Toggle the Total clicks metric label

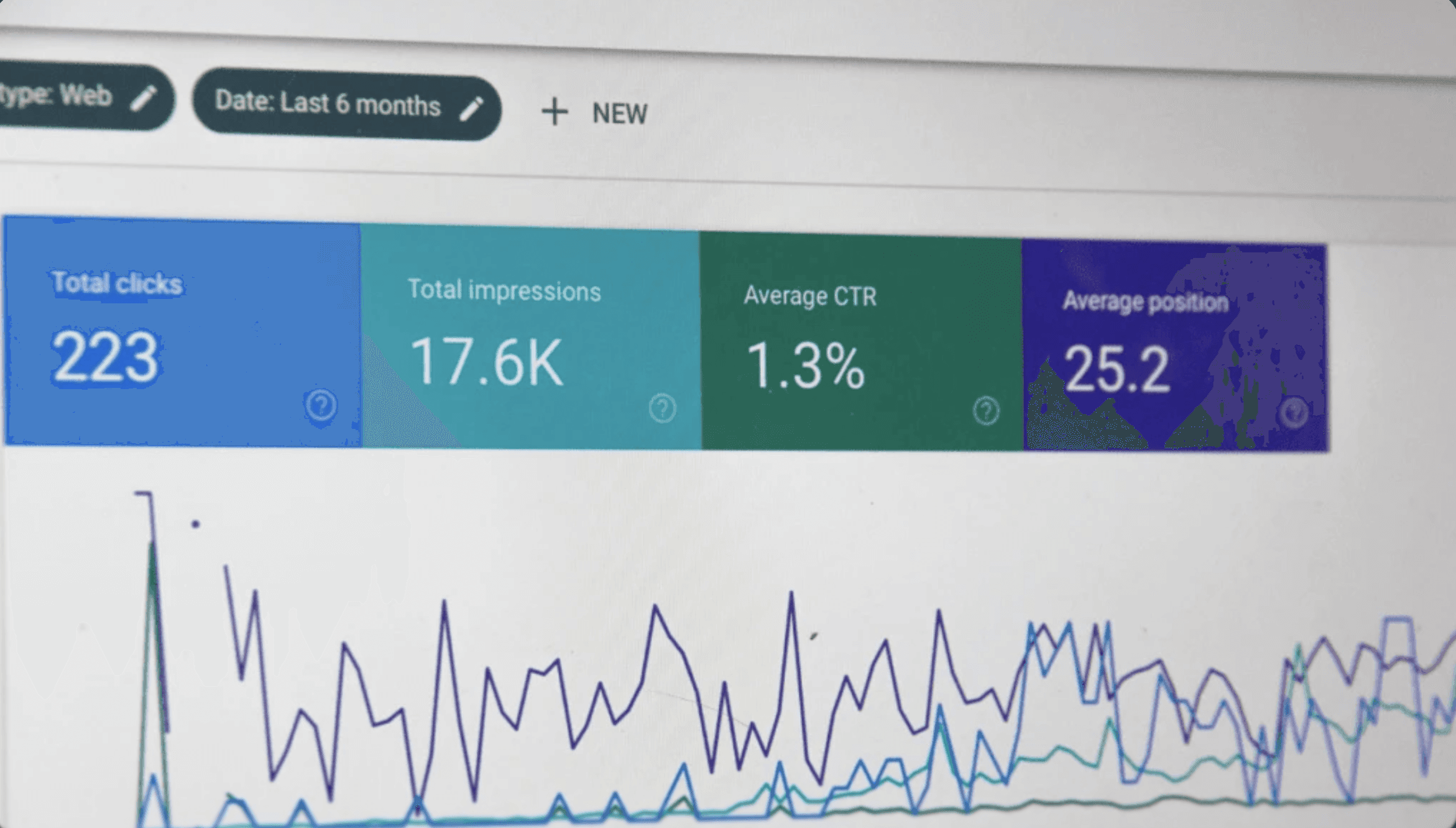117,283
